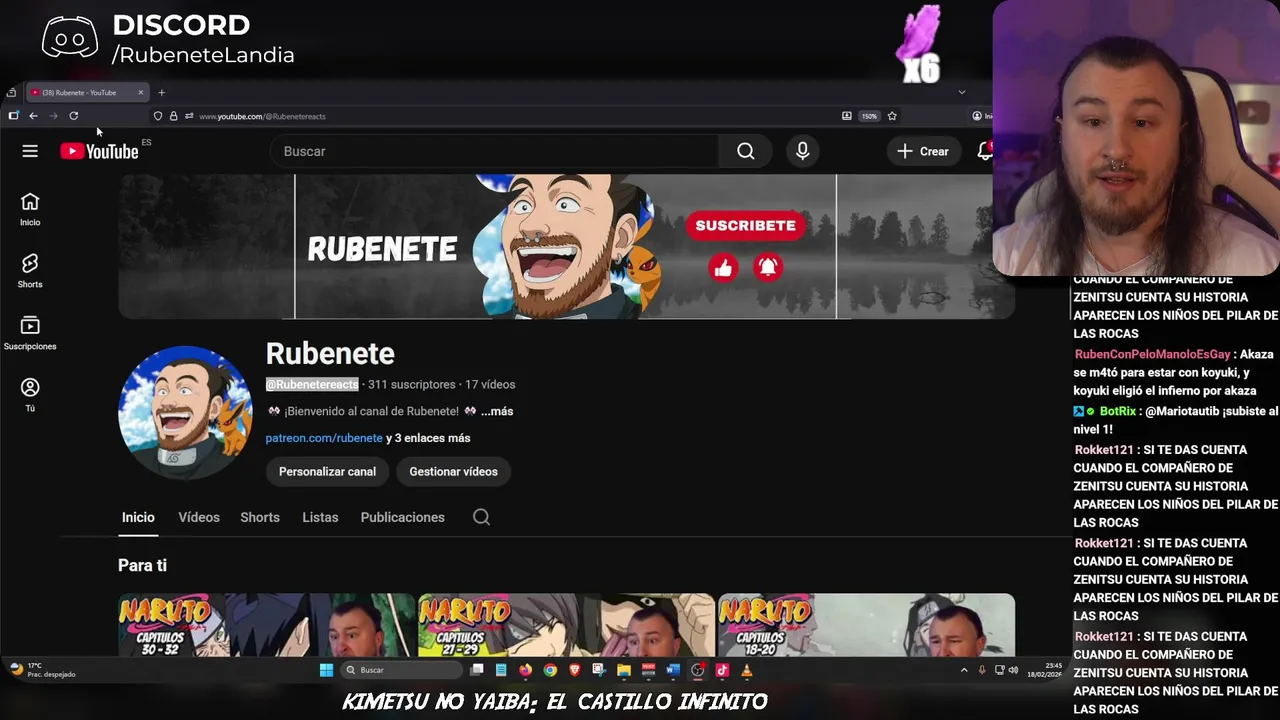This screenshot has height=720, width=1280.
Task: Open Suscripciones in the YouTube sidebar
Action: [x=30, y=333]
